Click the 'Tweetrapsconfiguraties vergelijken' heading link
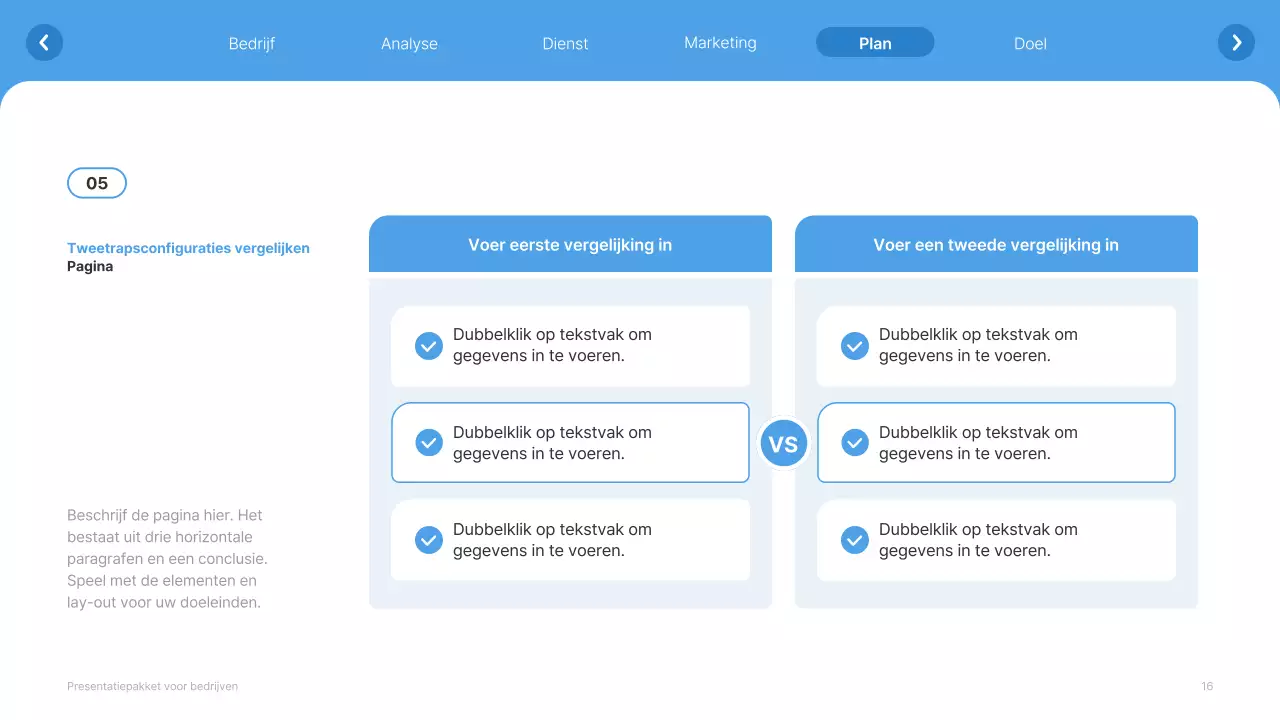This screenshot has width=1280, height=720. pyautogui.click(x=188, y=247)
